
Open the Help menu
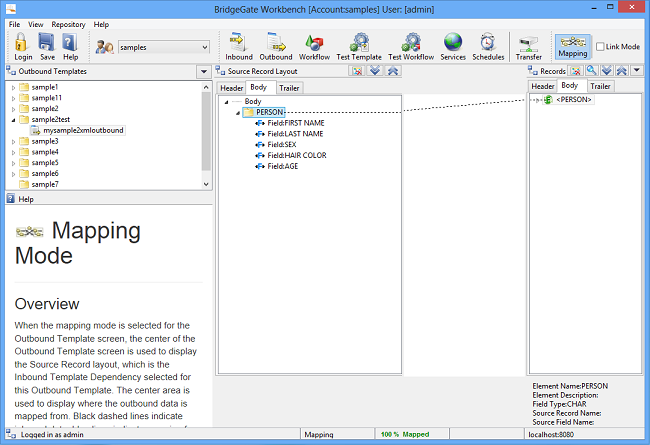(x=101, y=24)
